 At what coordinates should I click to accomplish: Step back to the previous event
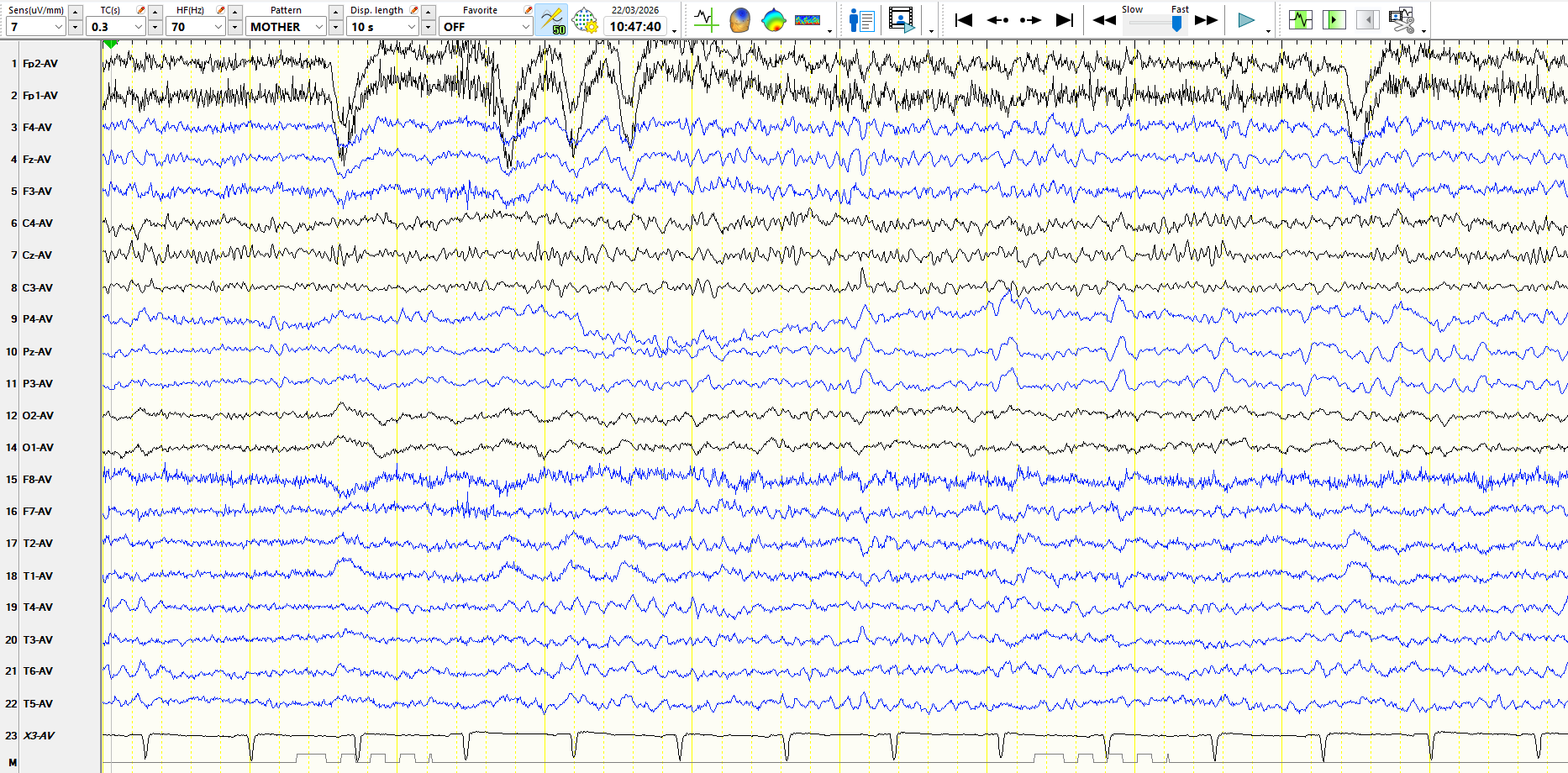(x=997, y=19)
